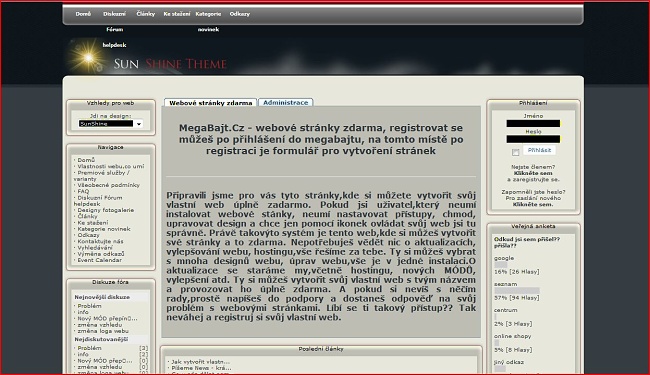Click the Diskuze fóra panel title
650x375 pixels.
[110, 282]
